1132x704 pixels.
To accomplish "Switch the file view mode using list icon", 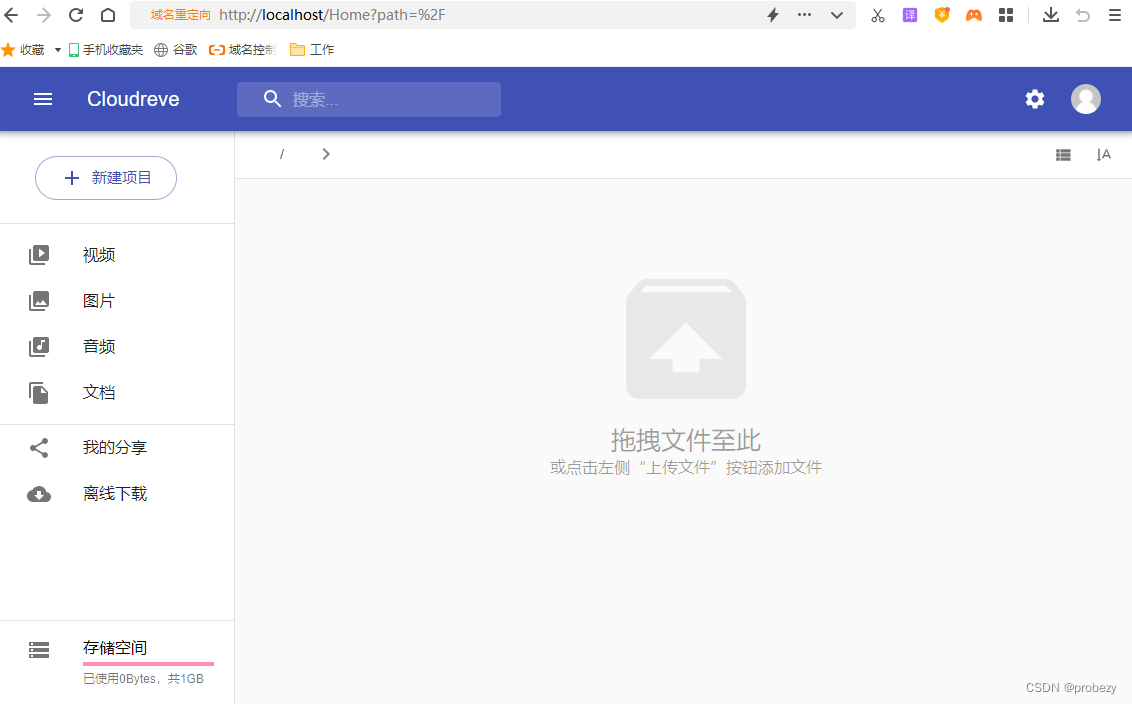I will 1063,154.
